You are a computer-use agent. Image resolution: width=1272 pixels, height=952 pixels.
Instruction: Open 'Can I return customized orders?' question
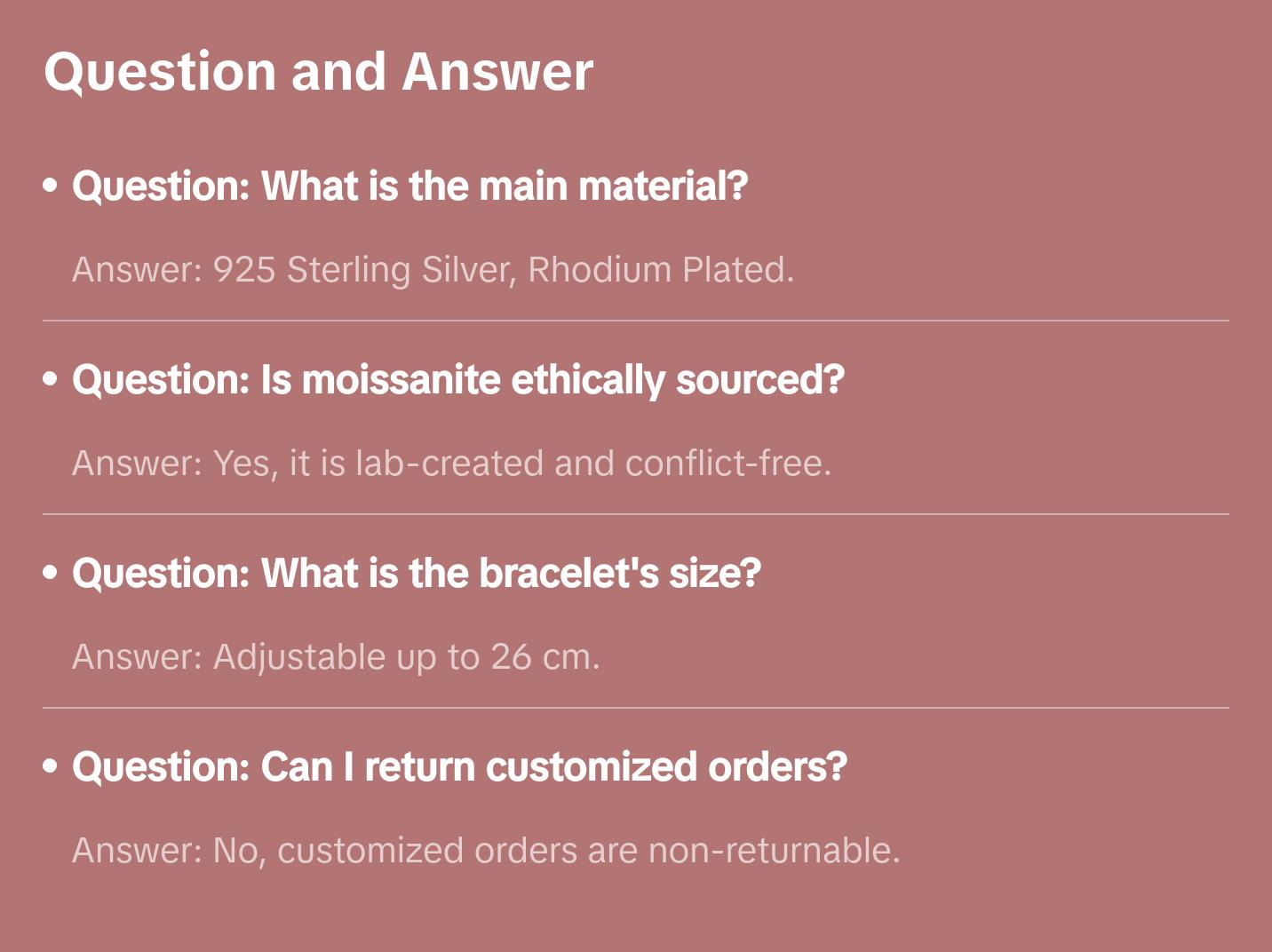point(459,767)
